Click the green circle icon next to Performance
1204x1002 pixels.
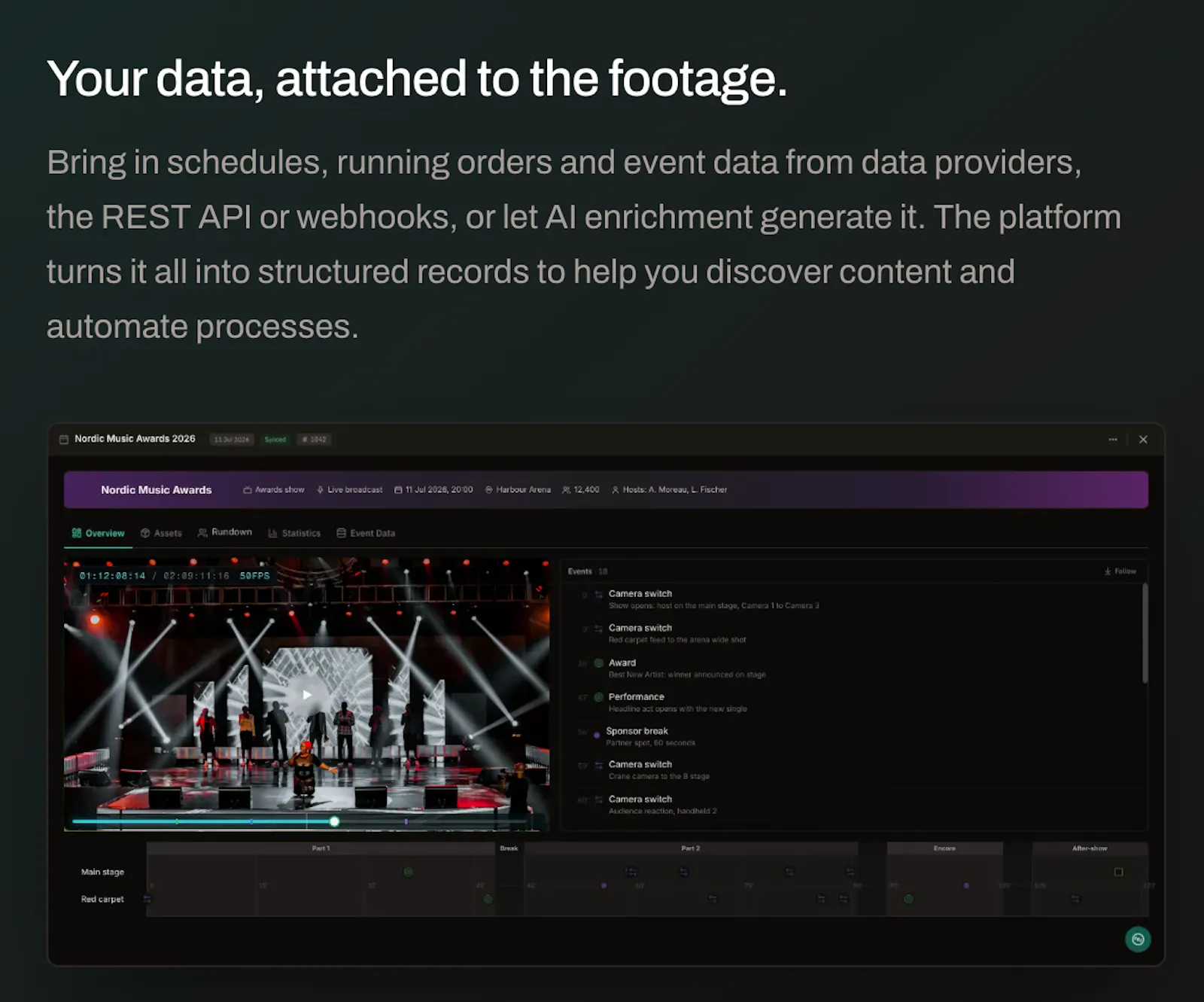click(x=599, y=697)
